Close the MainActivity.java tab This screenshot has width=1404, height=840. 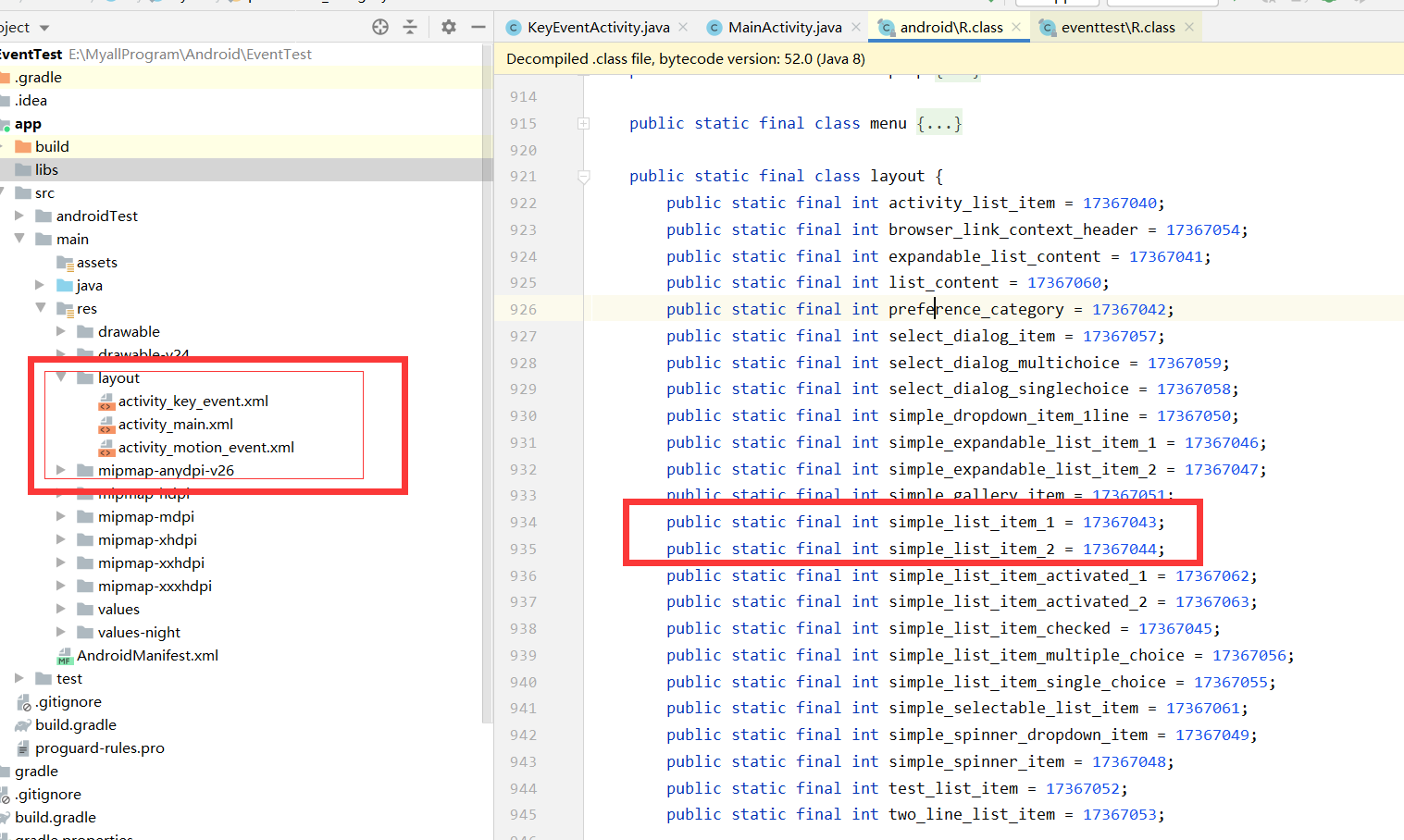856,27
